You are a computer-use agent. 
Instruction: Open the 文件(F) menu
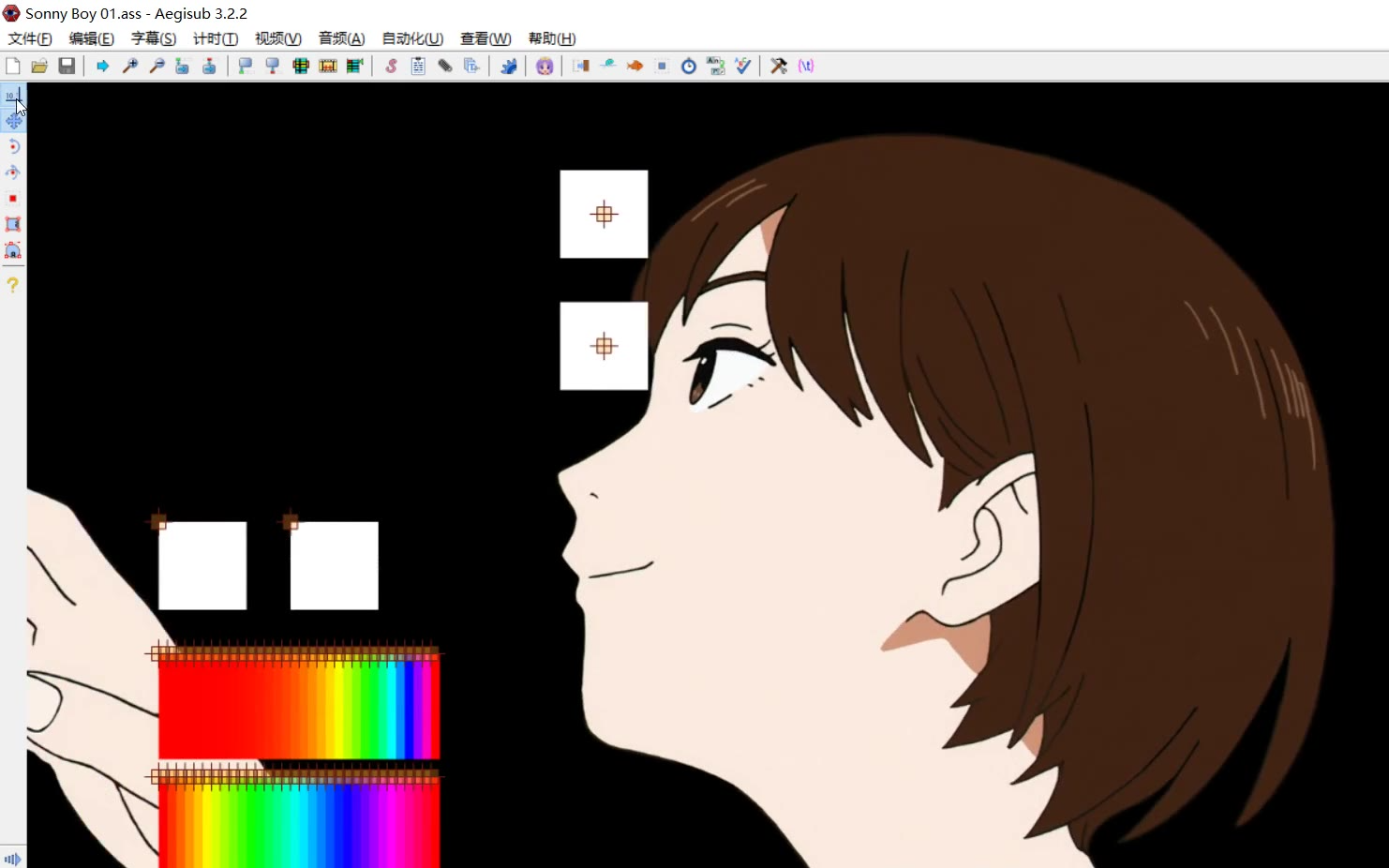tap(30, 38)
